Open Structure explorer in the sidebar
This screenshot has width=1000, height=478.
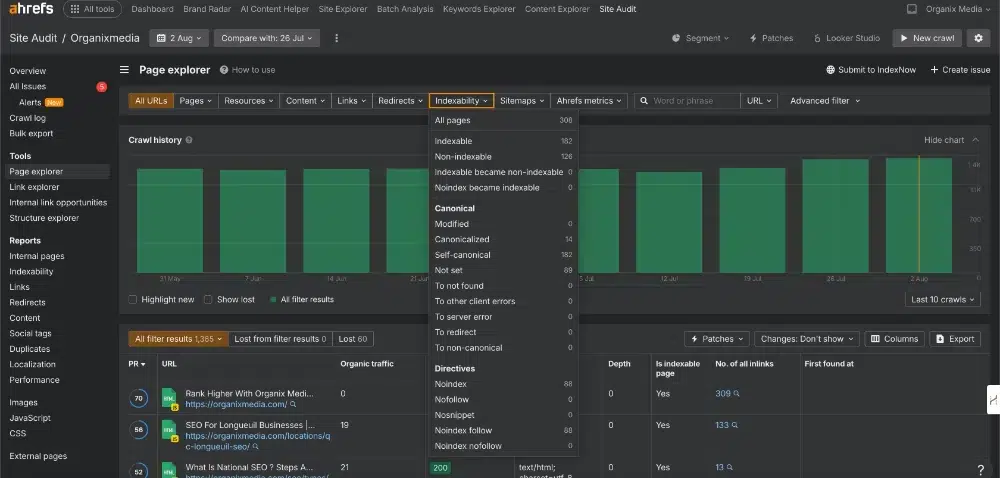[x=44, y=218]
